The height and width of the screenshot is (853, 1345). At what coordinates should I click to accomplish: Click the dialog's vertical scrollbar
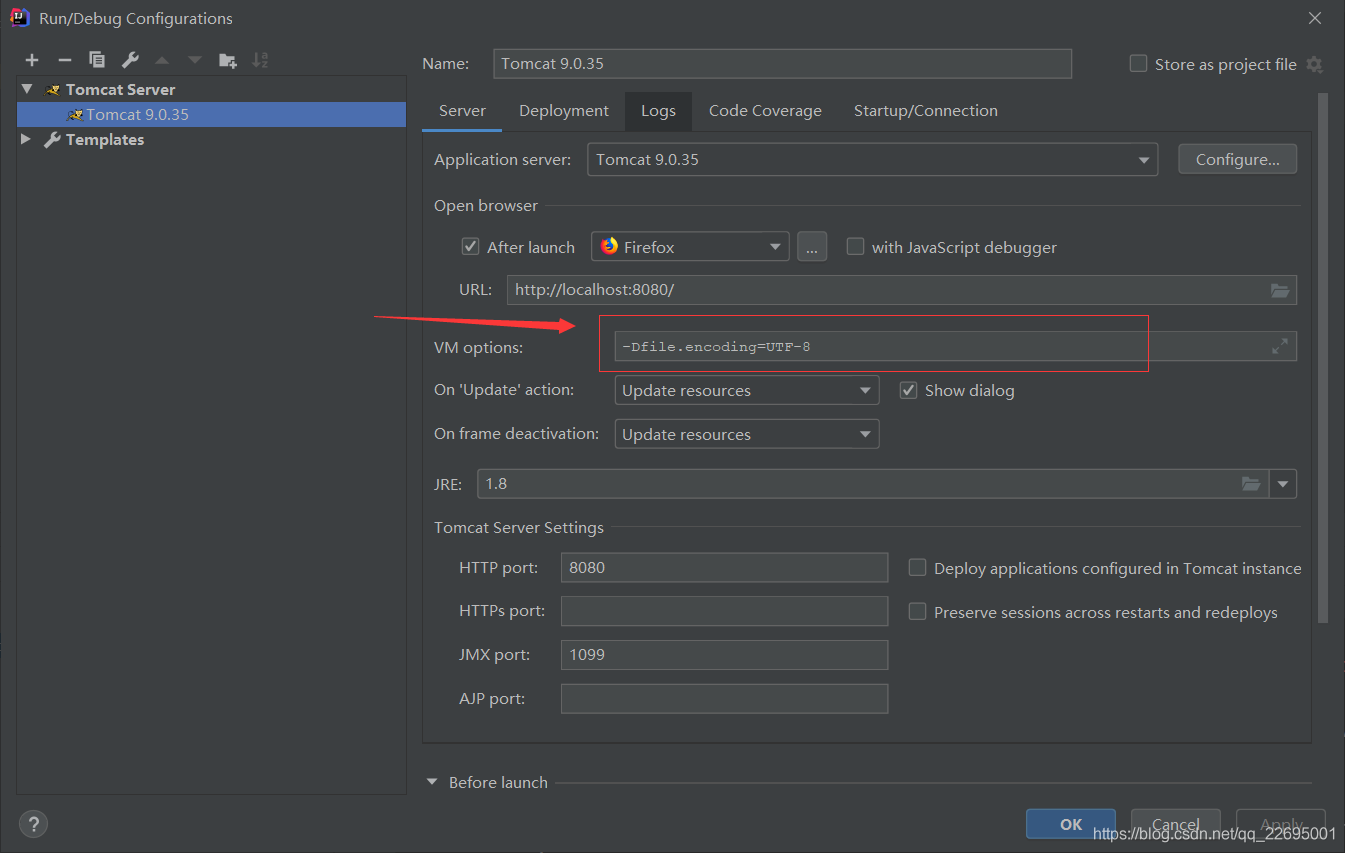(x=1323, y=358)
